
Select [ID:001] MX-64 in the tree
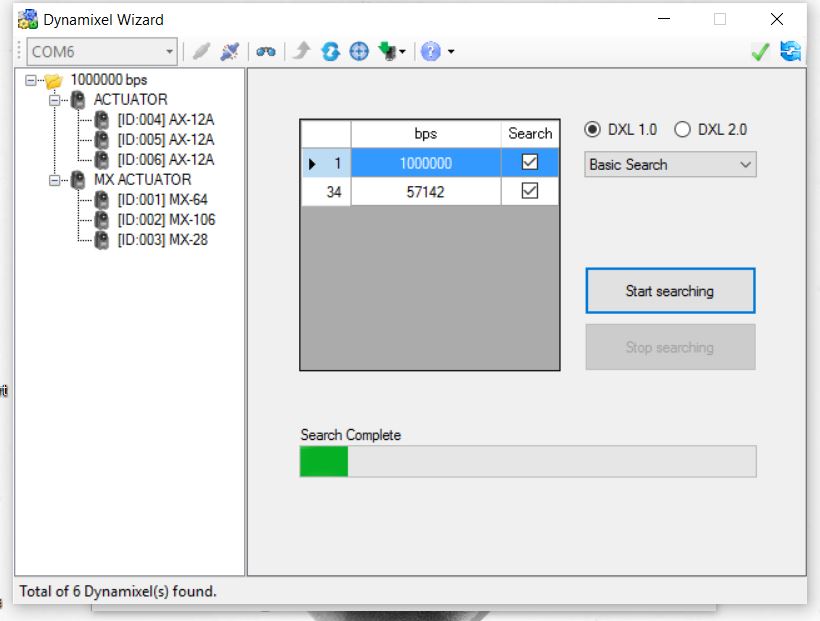(163, 199)
